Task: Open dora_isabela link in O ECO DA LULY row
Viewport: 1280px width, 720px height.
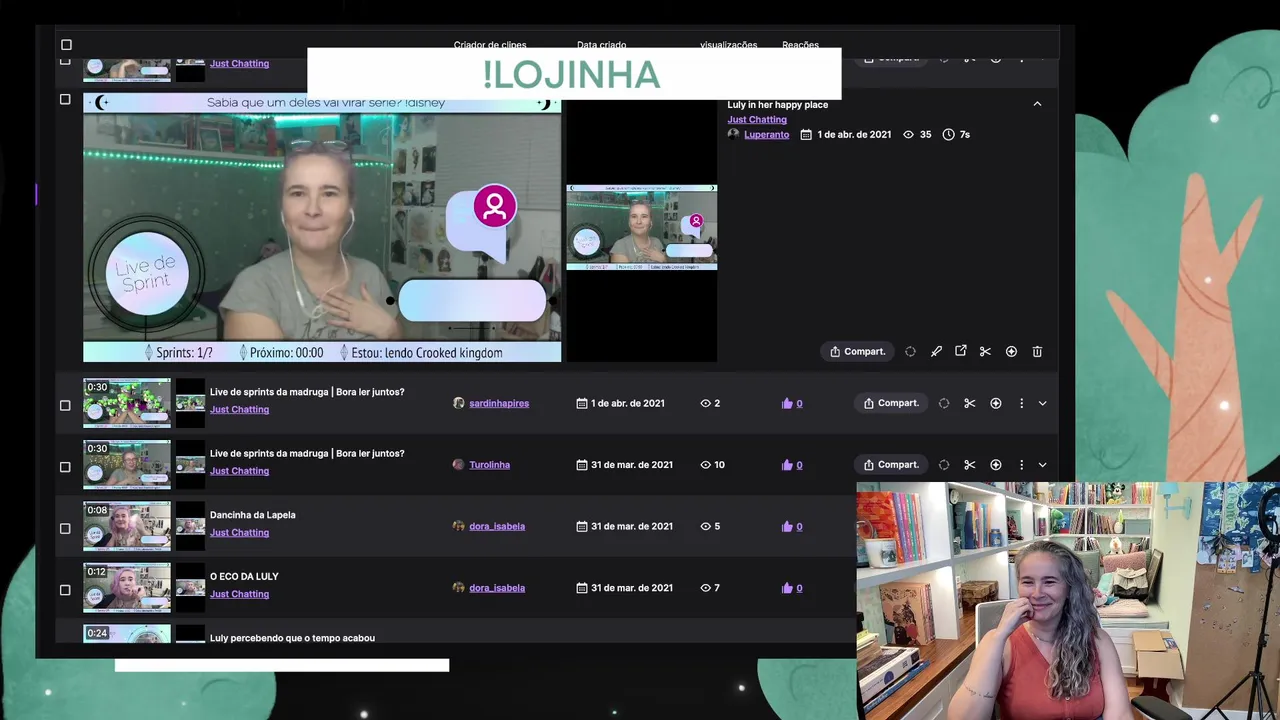Action: [497, 588]
